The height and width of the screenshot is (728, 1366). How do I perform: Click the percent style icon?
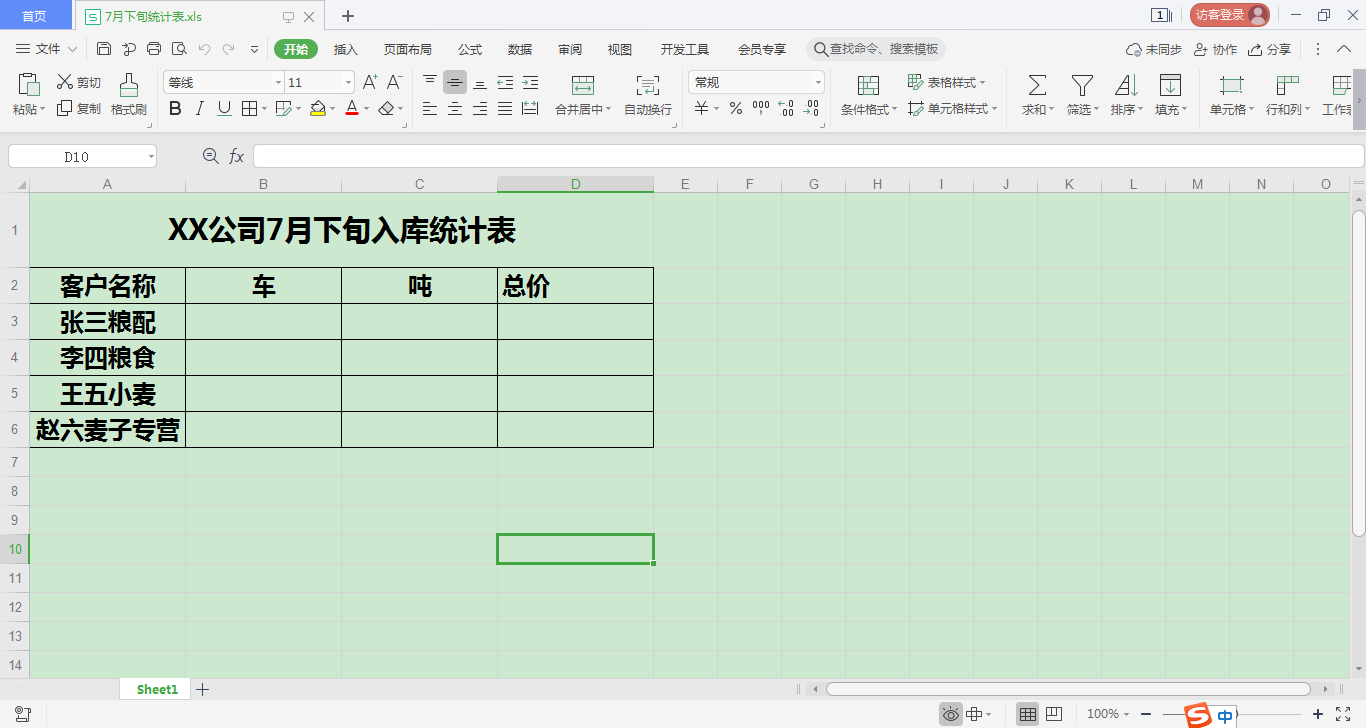click(736, 108)
